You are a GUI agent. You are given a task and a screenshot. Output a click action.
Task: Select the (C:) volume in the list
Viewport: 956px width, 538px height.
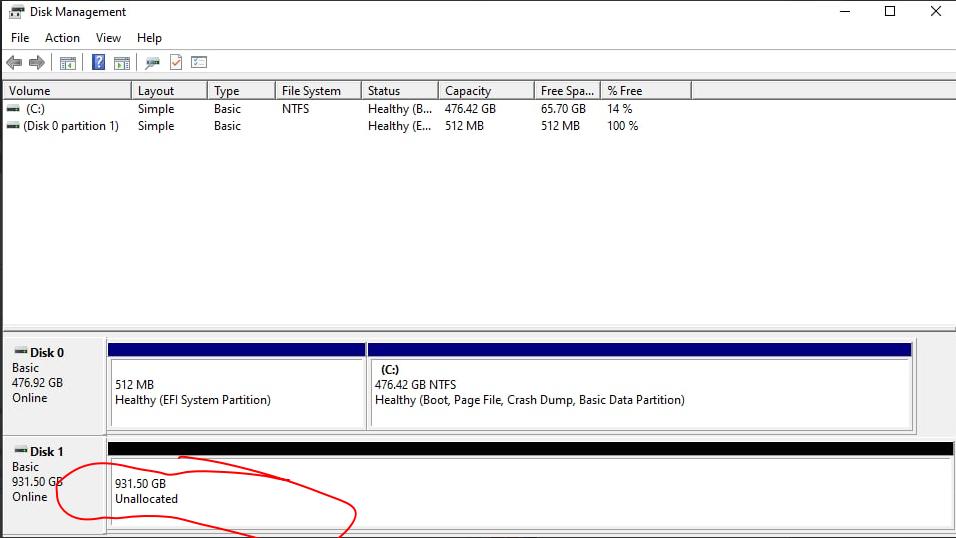[35, 109]
